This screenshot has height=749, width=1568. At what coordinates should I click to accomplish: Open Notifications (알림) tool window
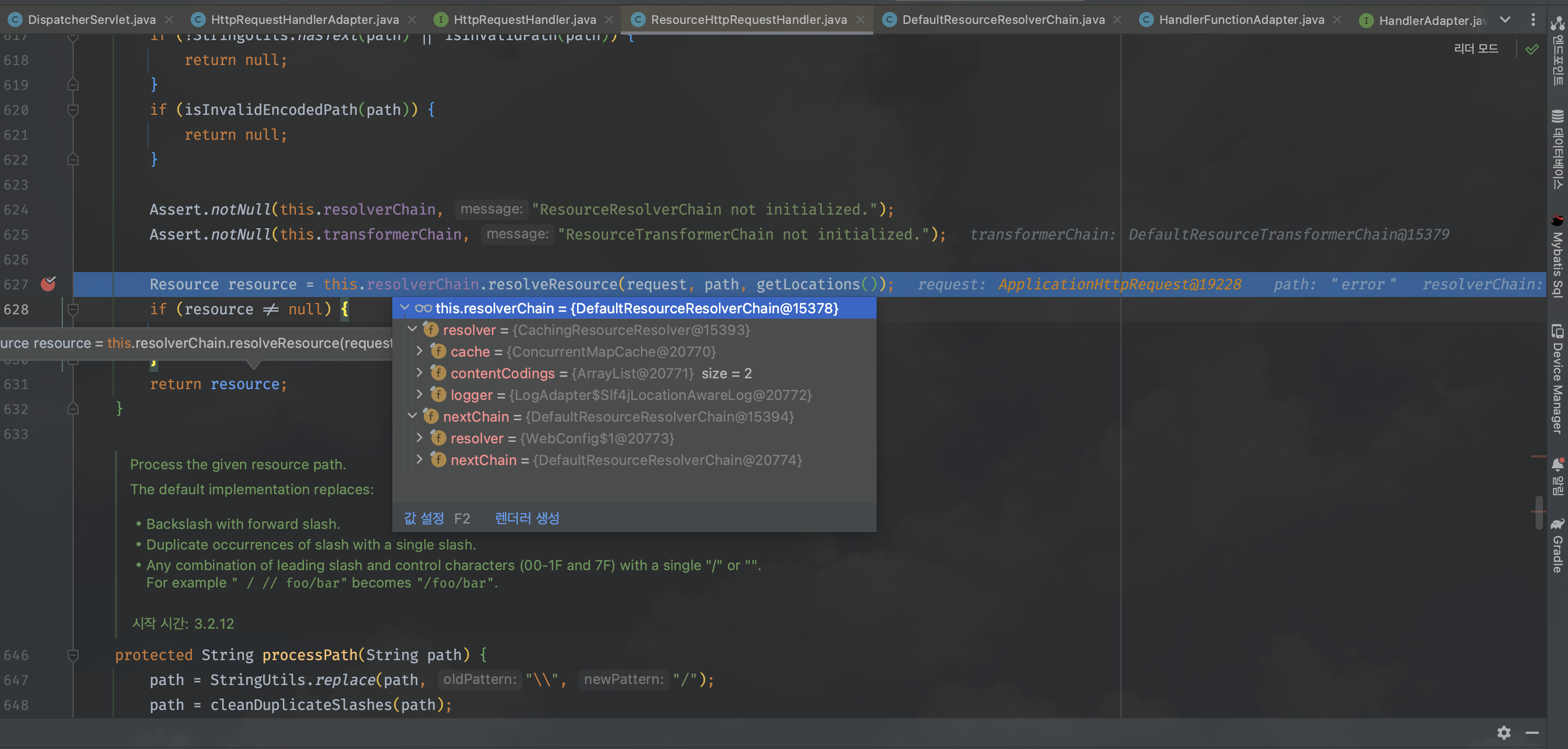[x=1558, y=476]
